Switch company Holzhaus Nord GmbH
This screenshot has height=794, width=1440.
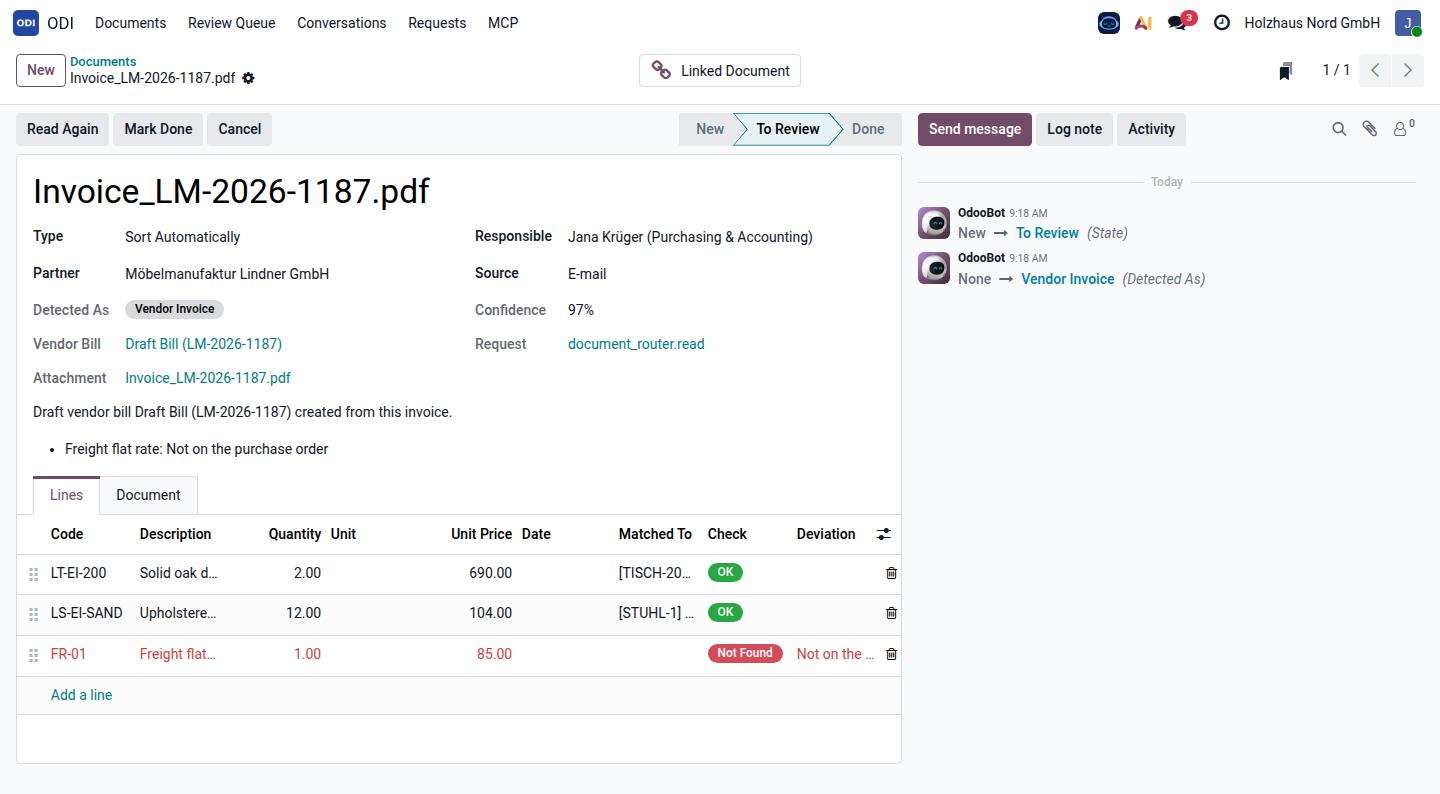tap(1312, 22)
